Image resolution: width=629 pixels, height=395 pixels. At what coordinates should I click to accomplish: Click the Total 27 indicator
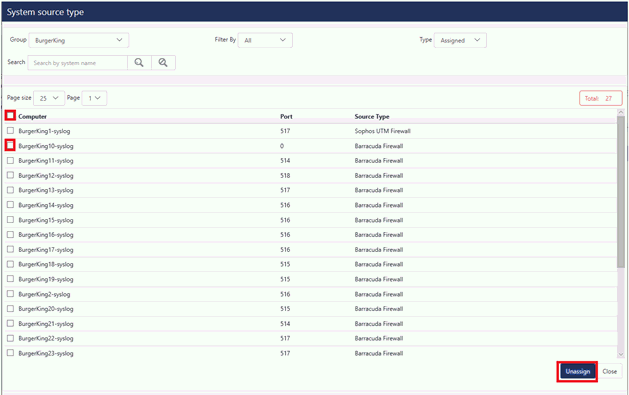601,98
